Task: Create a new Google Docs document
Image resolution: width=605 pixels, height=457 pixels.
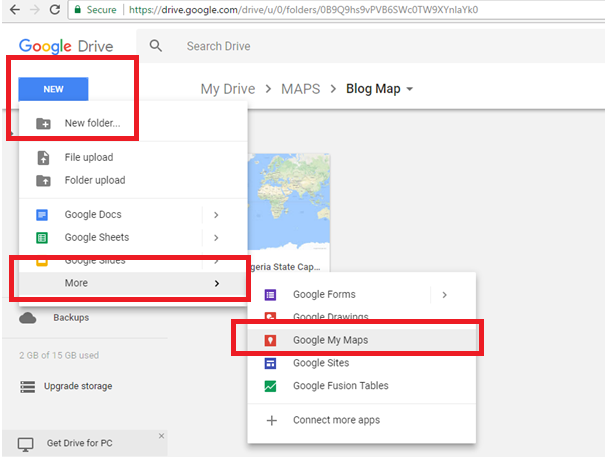Action: (x=93, y=215)
